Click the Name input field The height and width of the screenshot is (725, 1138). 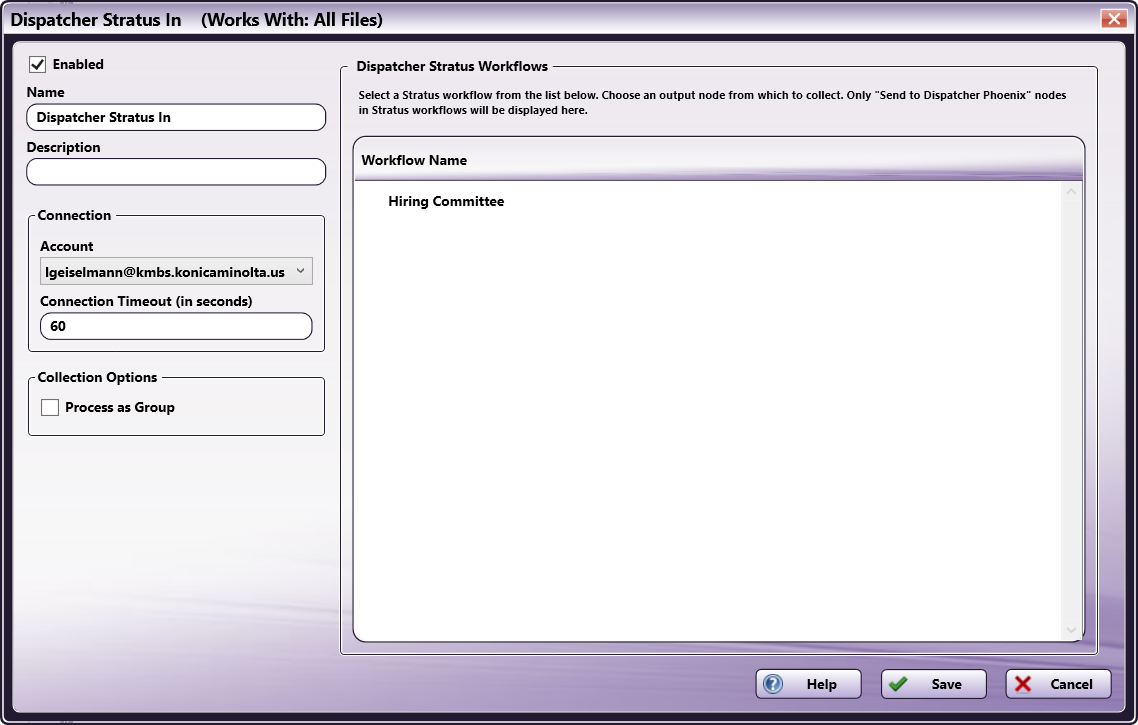(x=176, y=118)
